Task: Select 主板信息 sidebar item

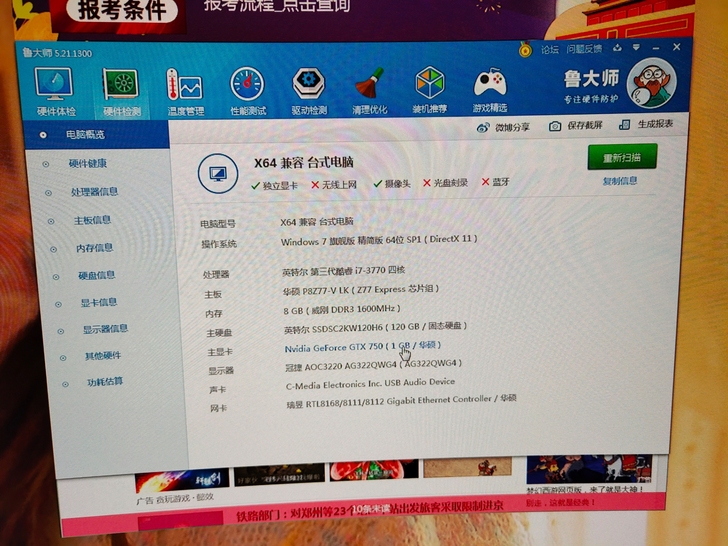Action: coord(92,220)
